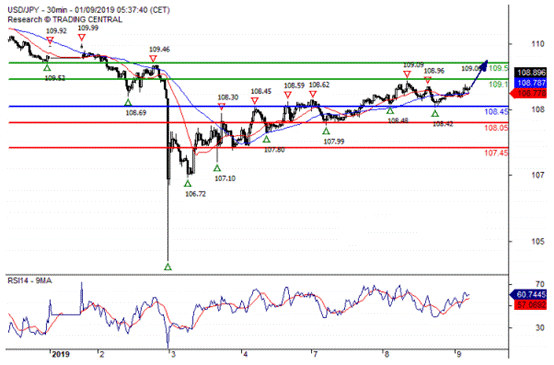Select the green marker under the spike low
This screenshot has width=554, height=365.
pyautogui.click(x=168, y=267)
